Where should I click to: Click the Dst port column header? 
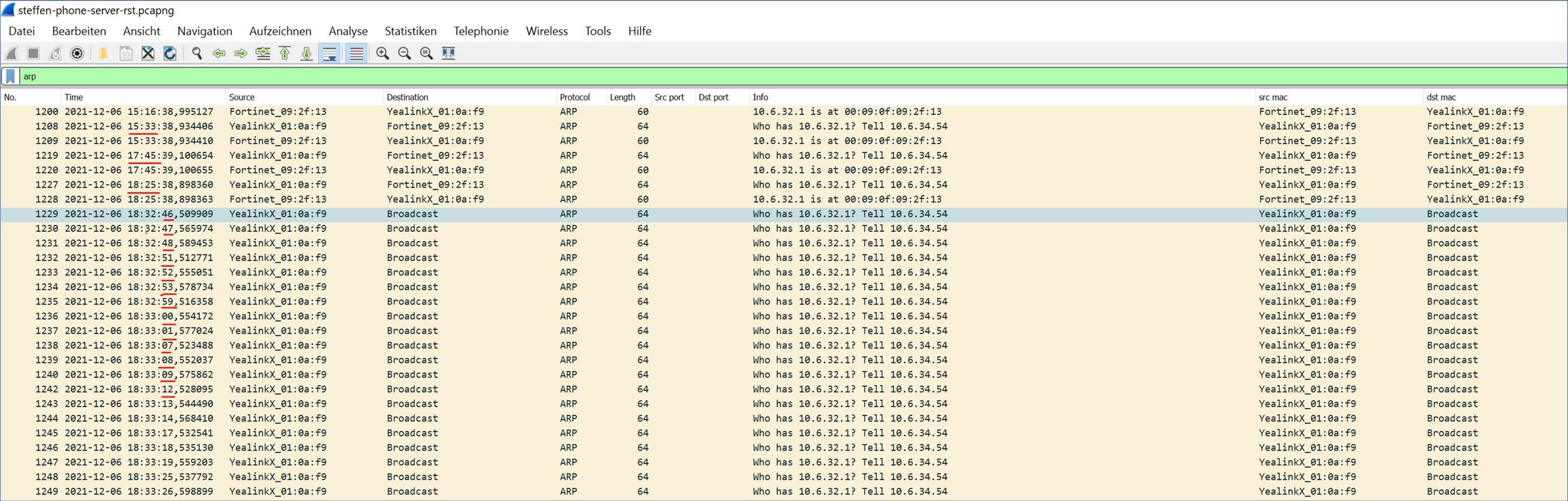722,98
